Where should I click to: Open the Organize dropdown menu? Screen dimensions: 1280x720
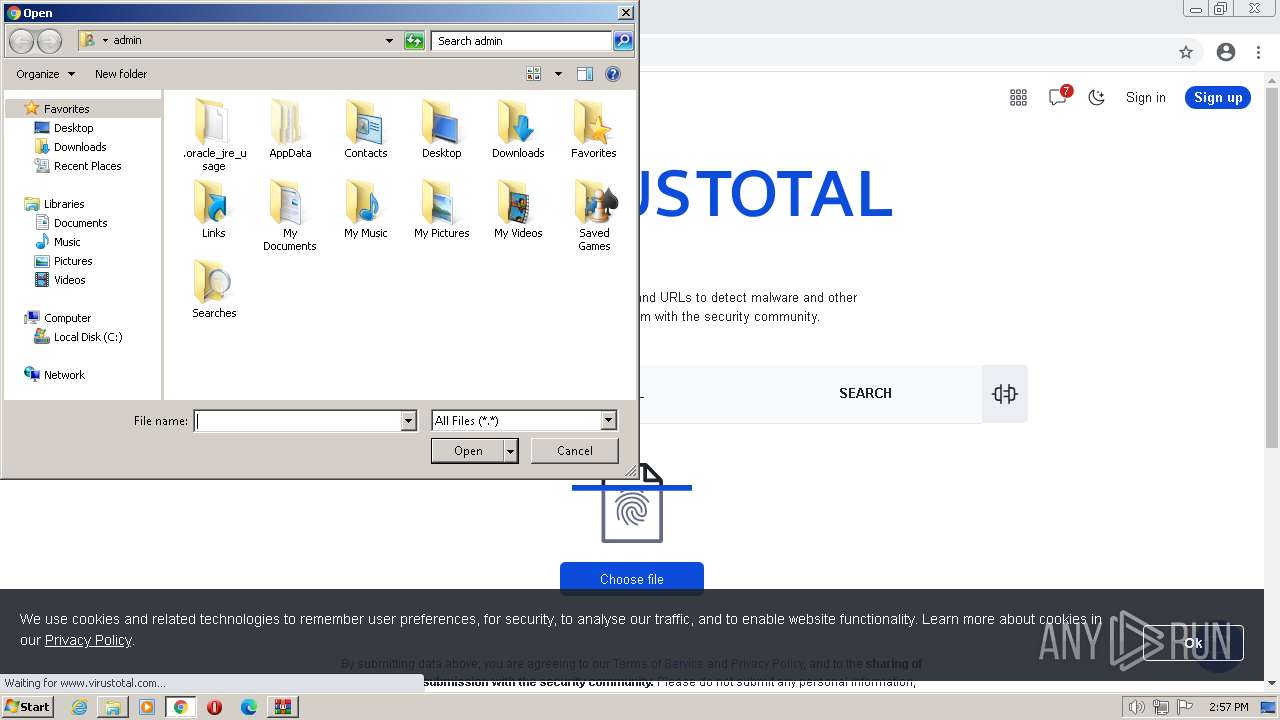45,74
